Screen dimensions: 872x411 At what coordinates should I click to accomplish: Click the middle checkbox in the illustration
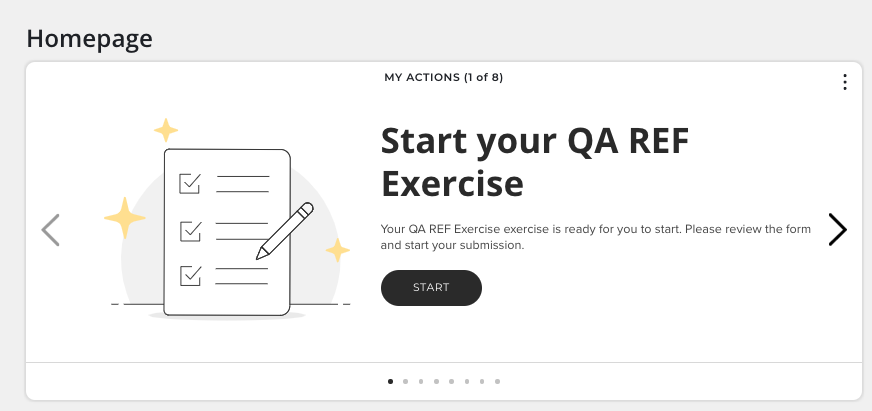(x=189, y=230)
